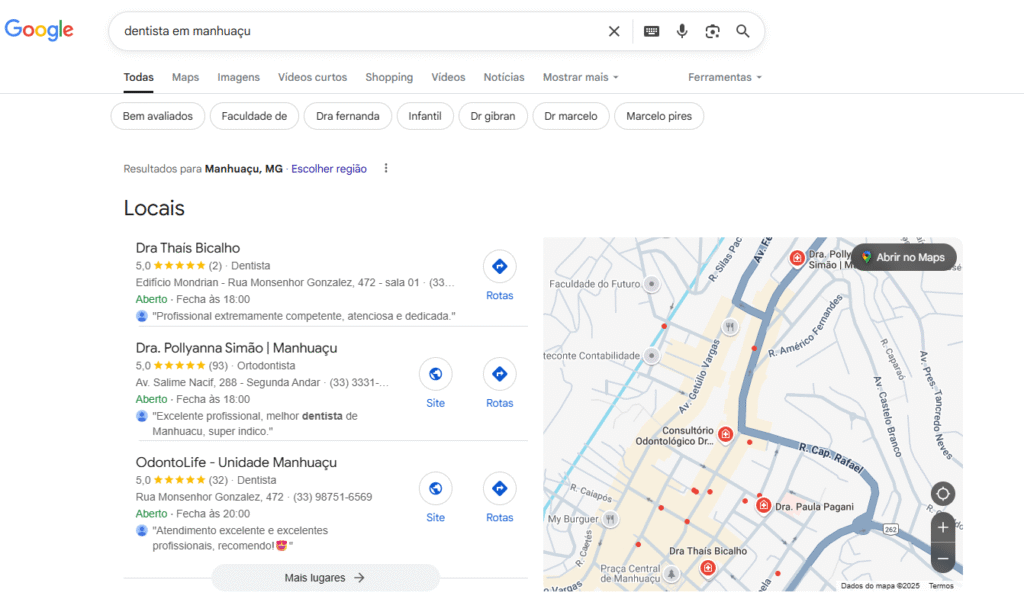
Task: Open the Dra Thais Bicalho listing title
Action: point(188,248)
